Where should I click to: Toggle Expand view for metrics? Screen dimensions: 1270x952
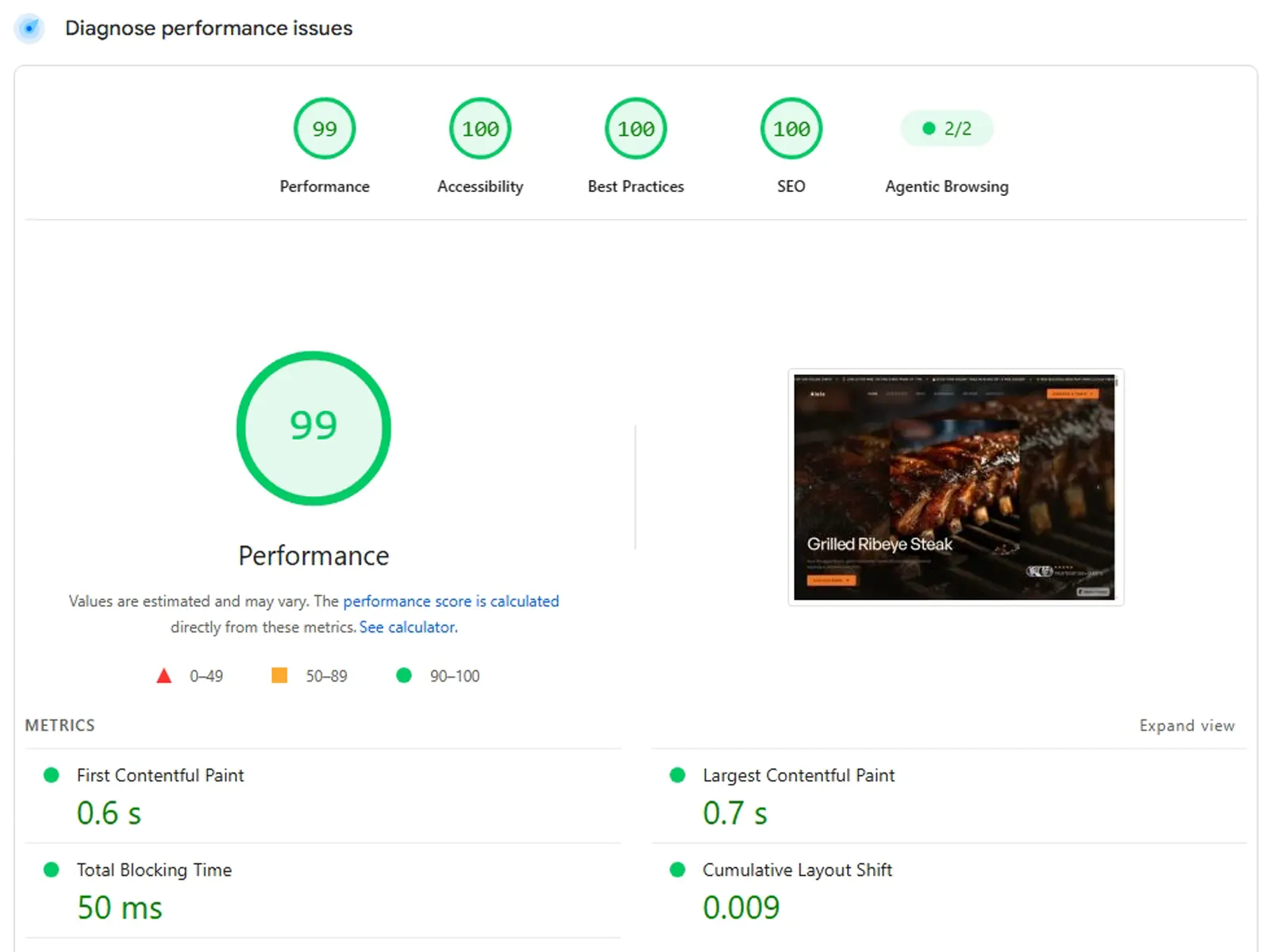tap(1187, 725)
